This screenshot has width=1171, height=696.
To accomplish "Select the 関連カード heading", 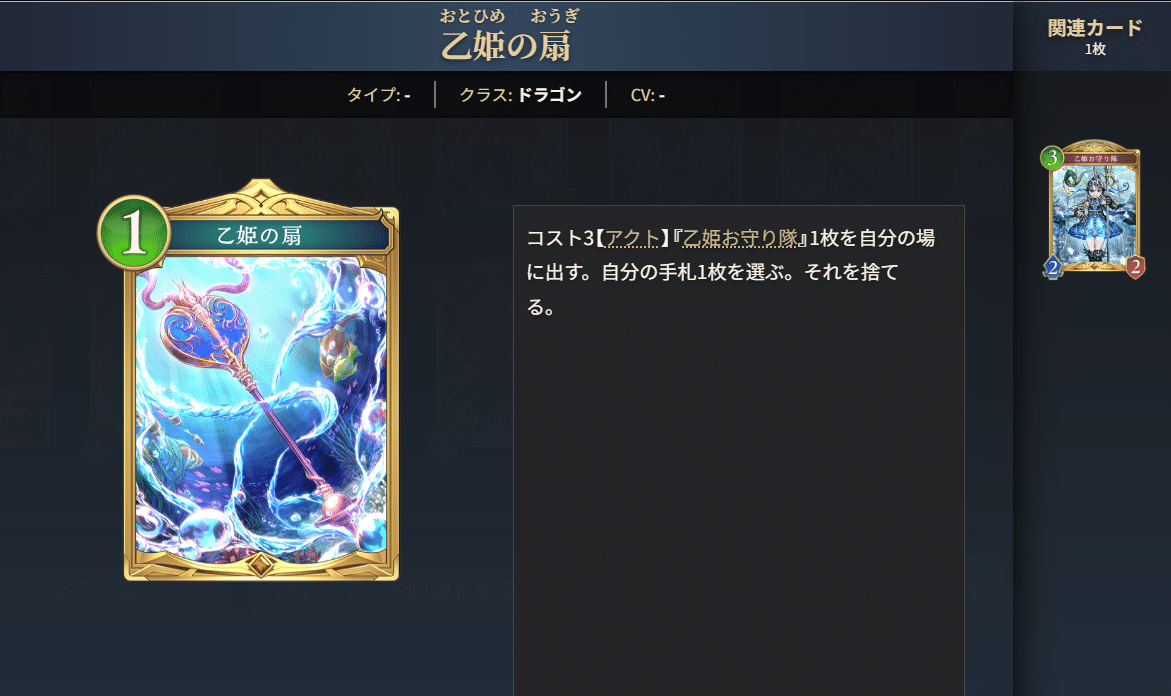I will [1095, 28].
